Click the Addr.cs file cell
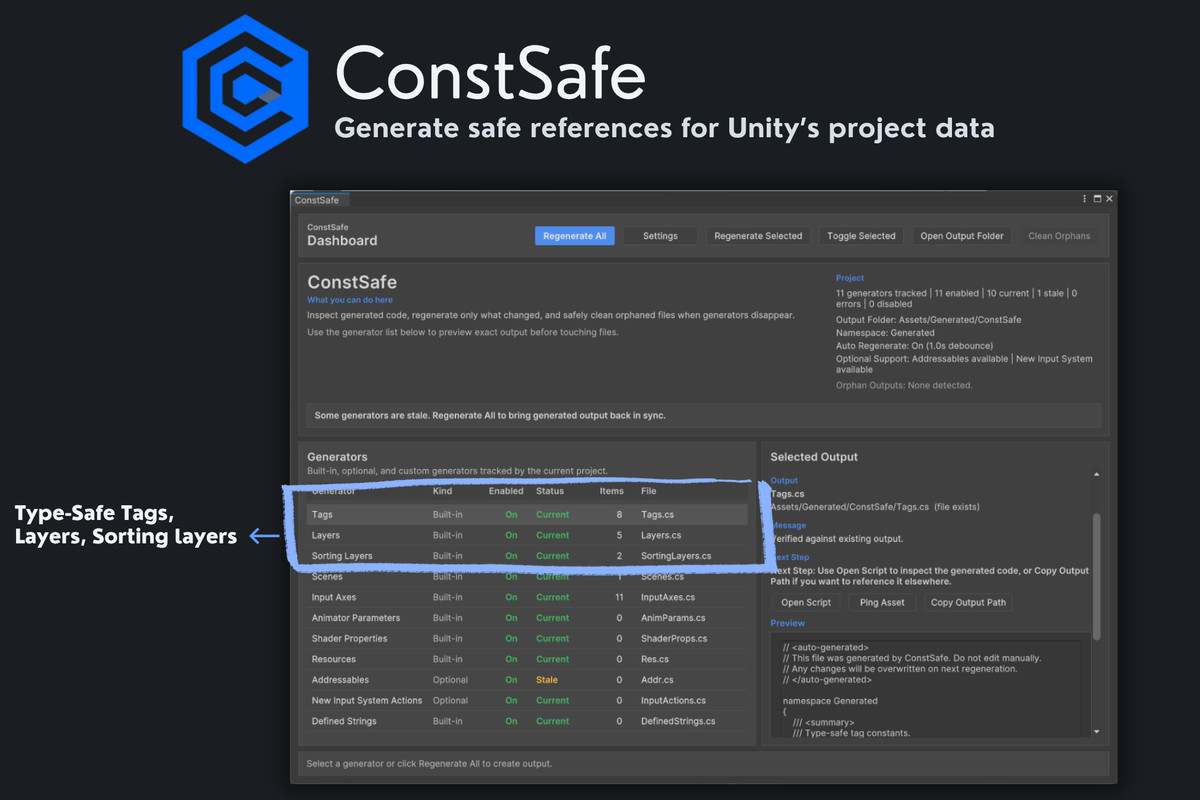Image resolution: width=1200 pixels, height=800 pixels. (658, 680)
